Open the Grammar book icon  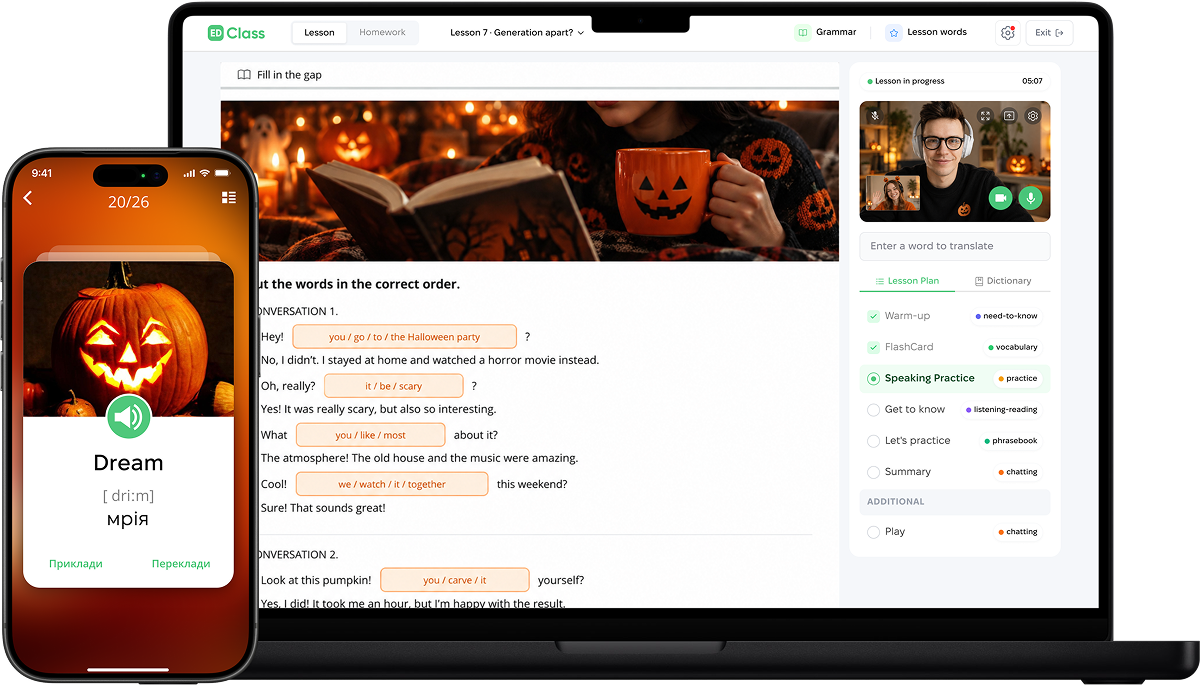pyautogui.click(x=802, y=33)
